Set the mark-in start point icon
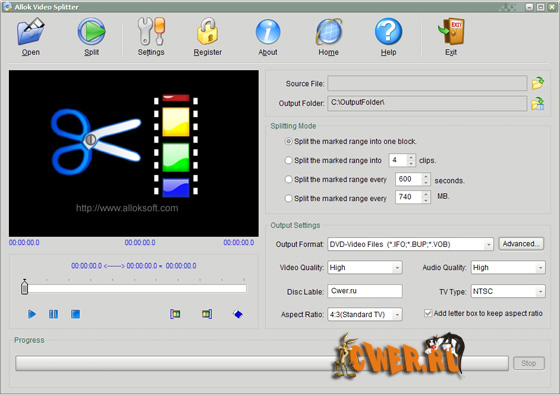The width and height of the screenshot is (560, 395). click(x=175, y=314)
